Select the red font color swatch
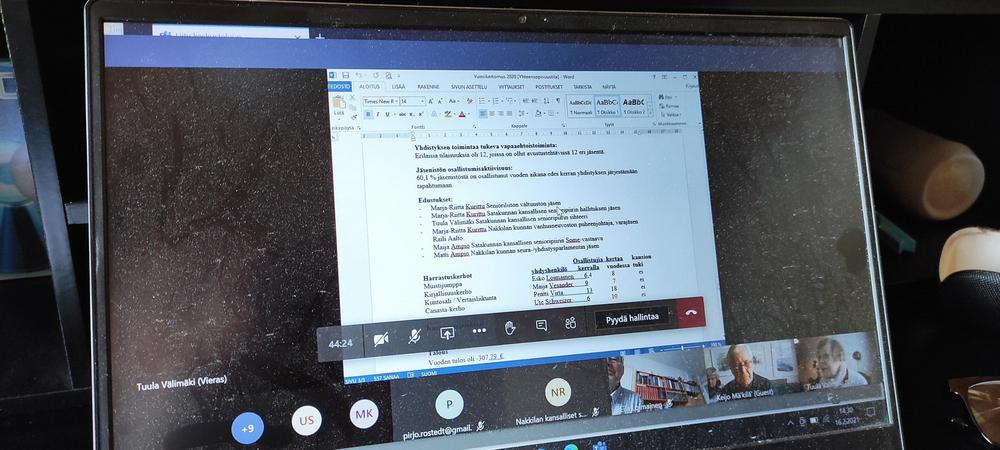Screen dimensions: 1000x450 tap(462, 114)
